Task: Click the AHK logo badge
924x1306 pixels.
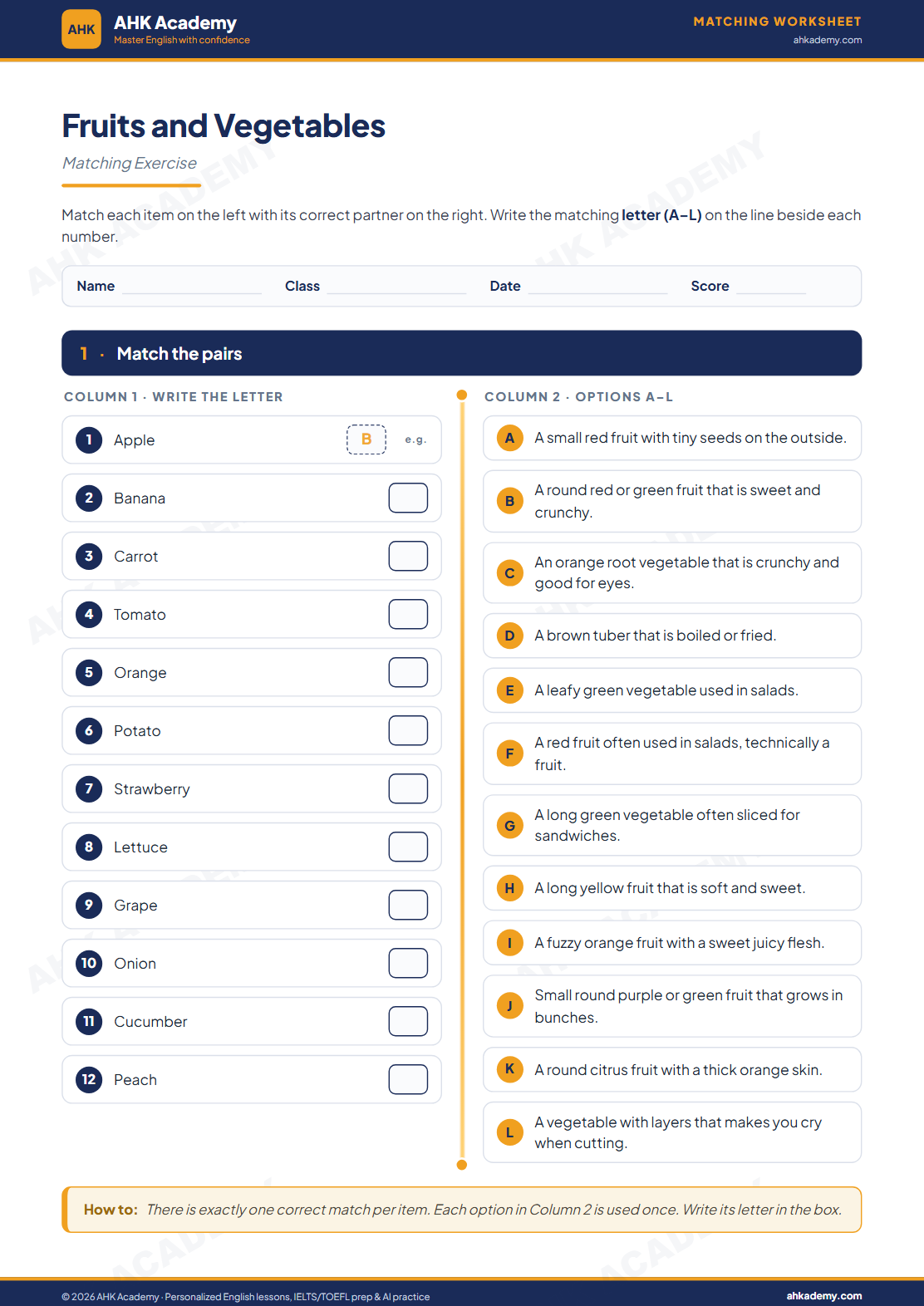Action: [81, 29]
